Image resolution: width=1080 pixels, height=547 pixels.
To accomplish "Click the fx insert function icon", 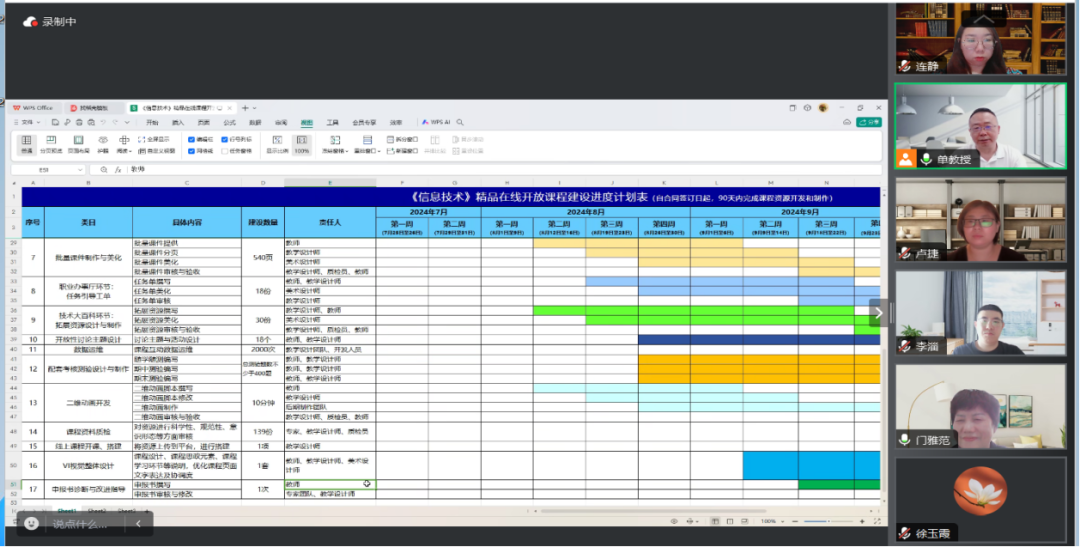I will tap(118, 170).
